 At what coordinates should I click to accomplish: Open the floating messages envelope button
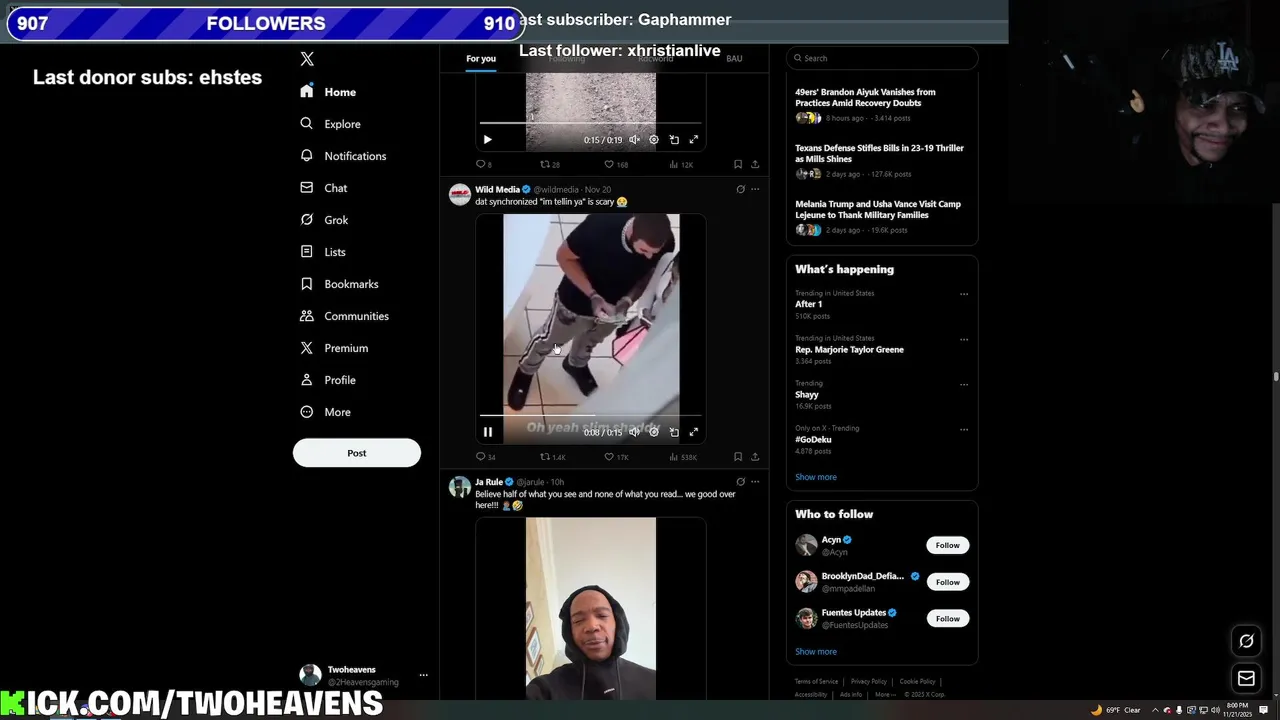click(1246, 679)
